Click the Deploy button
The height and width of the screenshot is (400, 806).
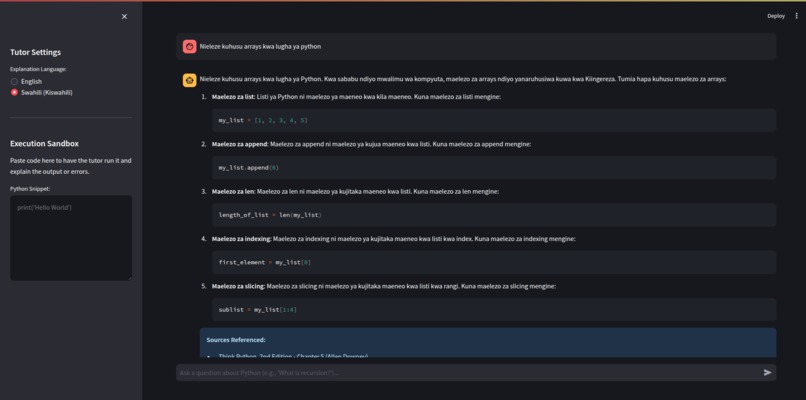tap(776, 16)
